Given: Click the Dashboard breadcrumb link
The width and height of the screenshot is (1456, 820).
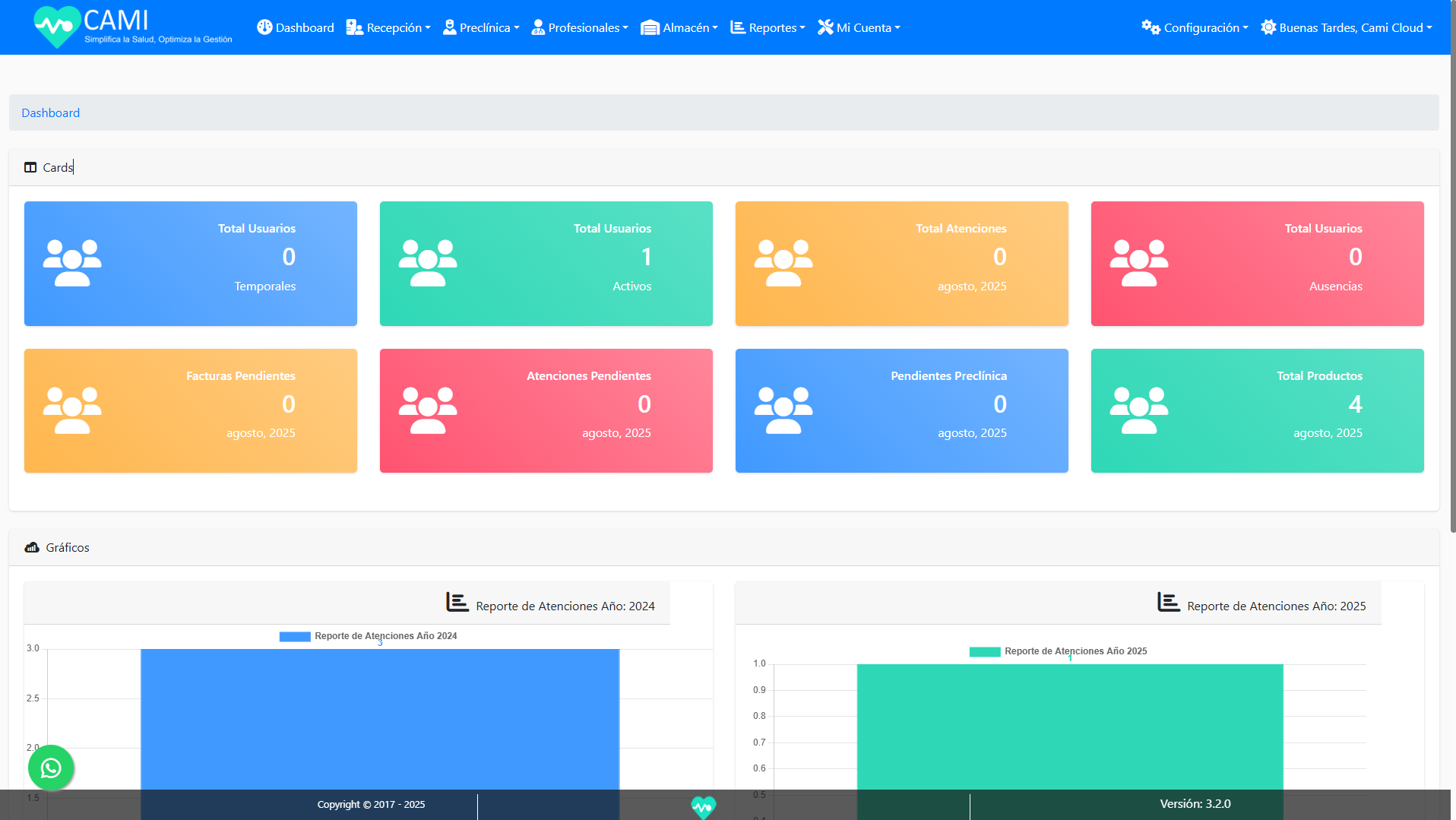Looking at the screenshot, I should tap(50, 112).
